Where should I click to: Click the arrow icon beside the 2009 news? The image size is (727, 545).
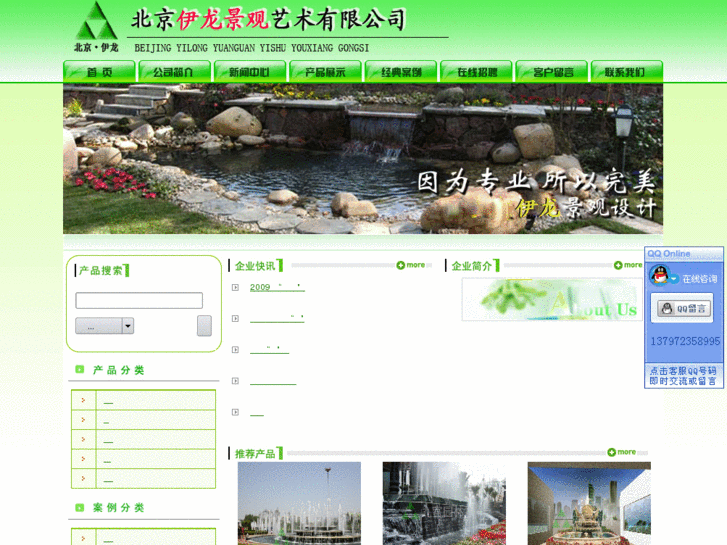click(236, 288)
